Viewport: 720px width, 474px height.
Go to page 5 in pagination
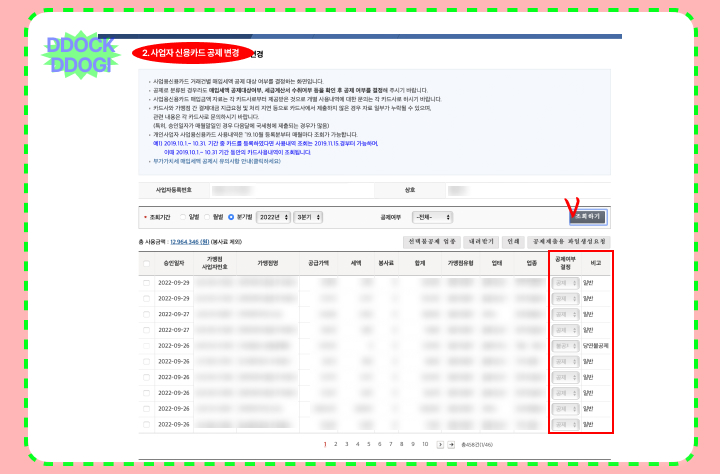369,444
